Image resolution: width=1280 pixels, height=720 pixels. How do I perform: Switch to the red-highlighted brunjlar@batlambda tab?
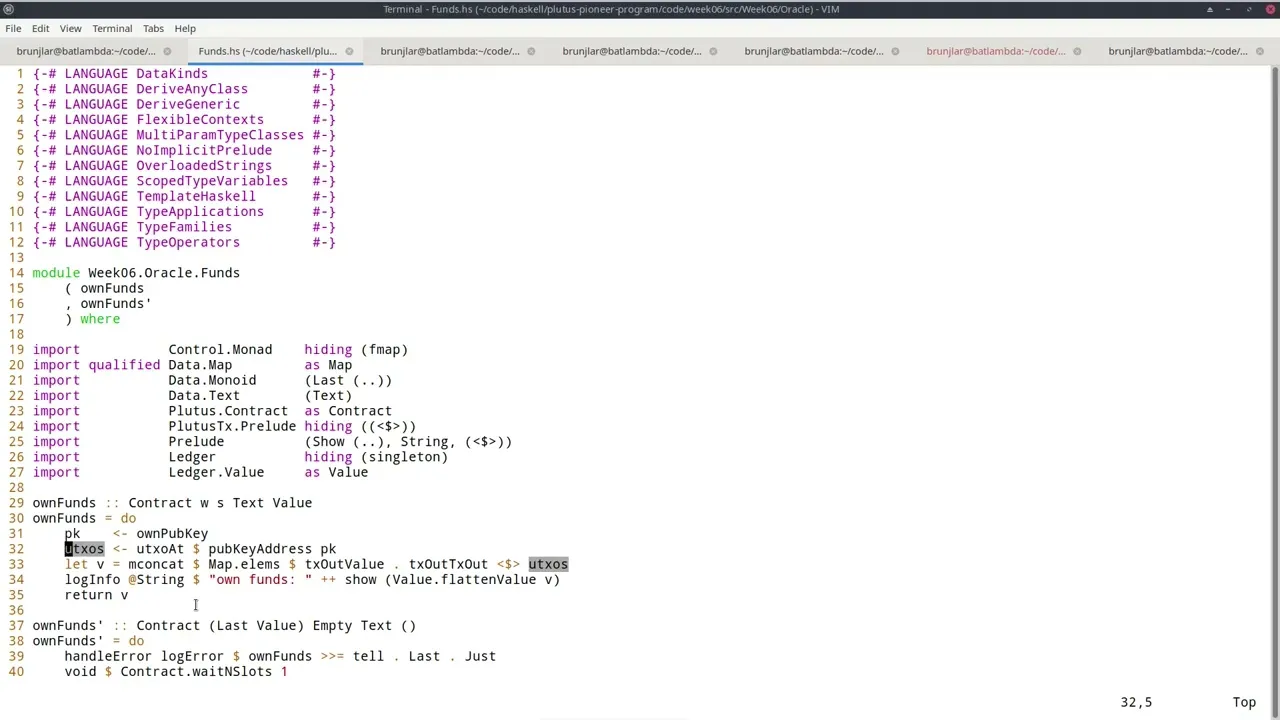995,51
